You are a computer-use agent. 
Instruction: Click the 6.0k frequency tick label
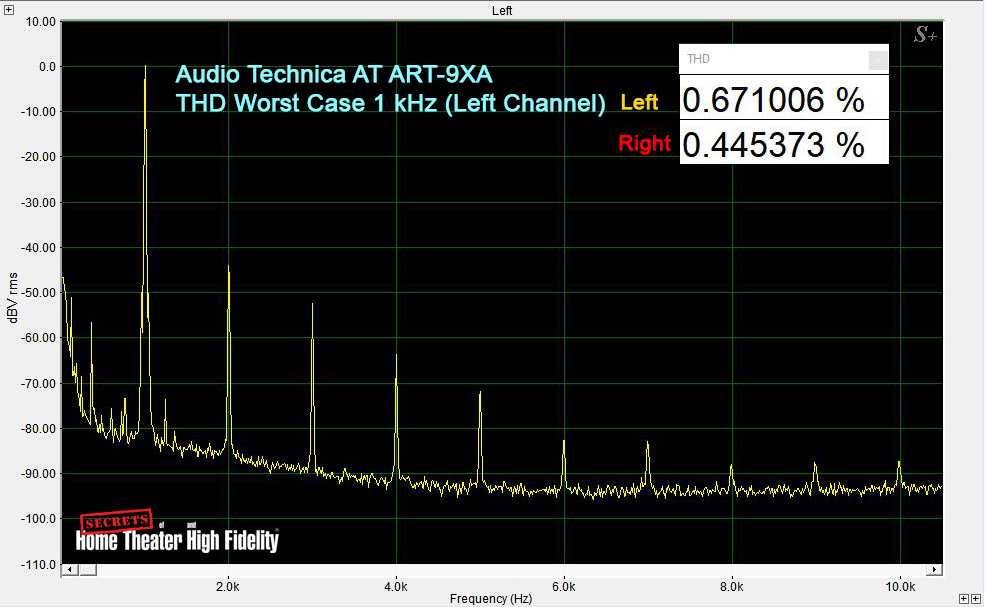coord(563,587)
